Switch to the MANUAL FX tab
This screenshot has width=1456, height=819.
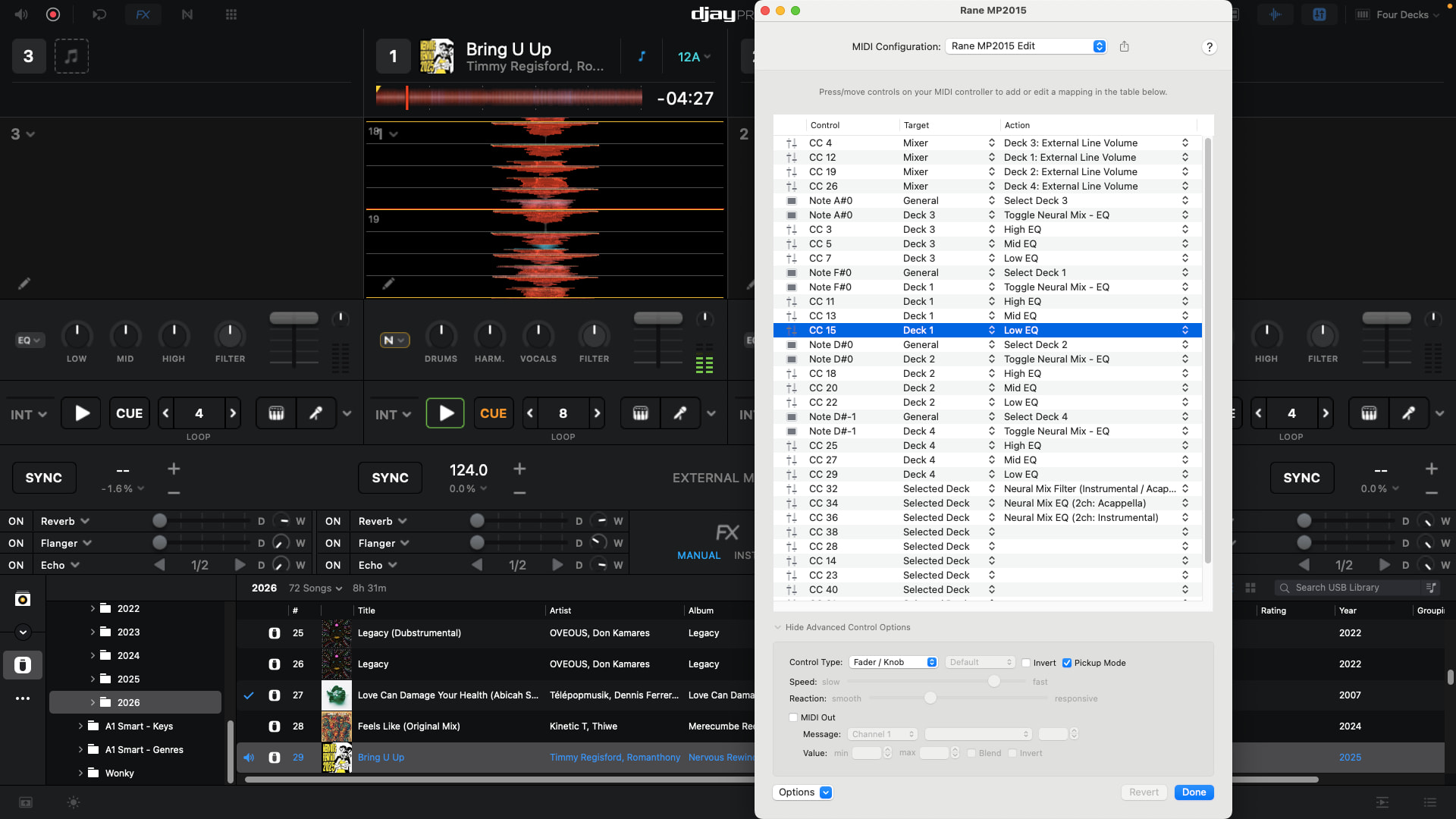(698, 555)
